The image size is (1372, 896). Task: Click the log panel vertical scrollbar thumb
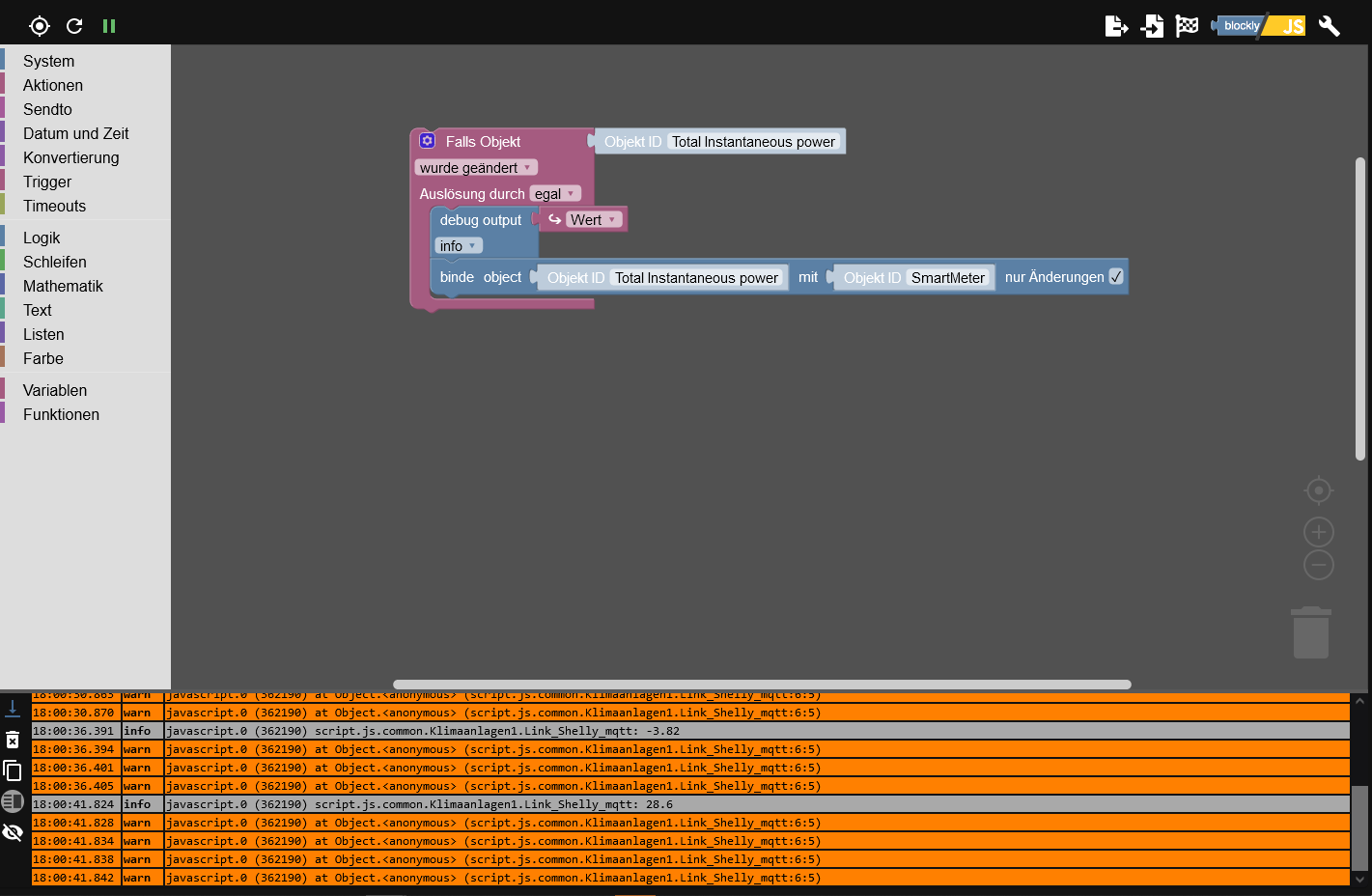pyautogui.click(x=1359, y=826)
